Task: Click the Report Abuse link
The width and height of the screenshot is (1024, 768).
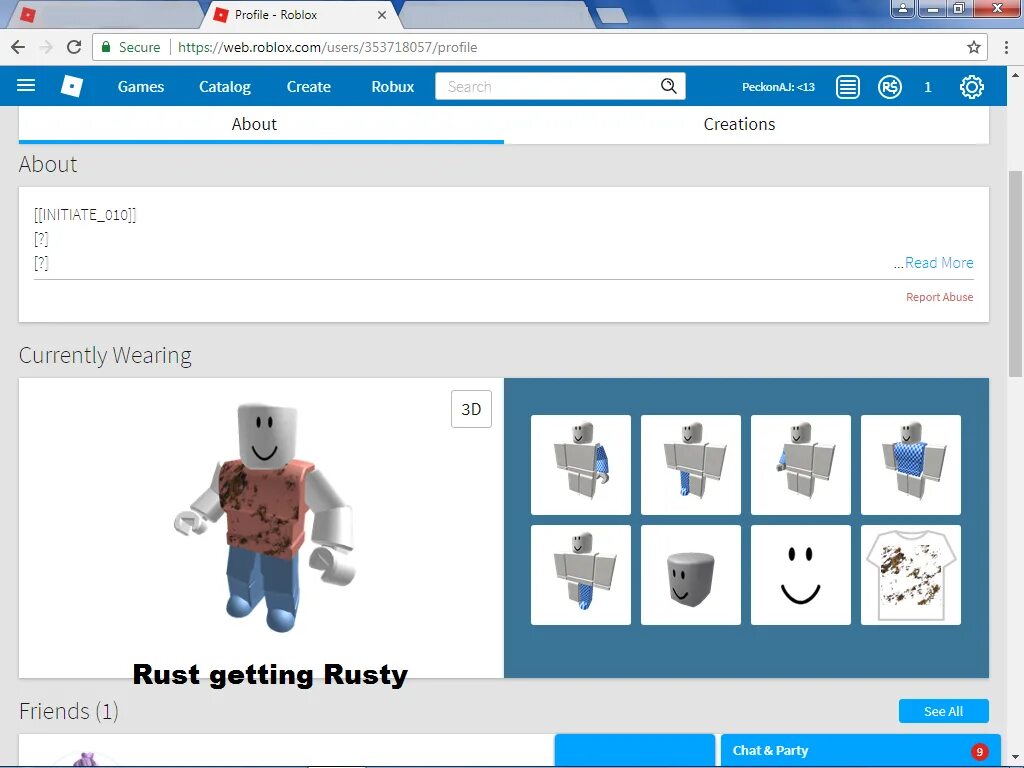Action: 939,297
